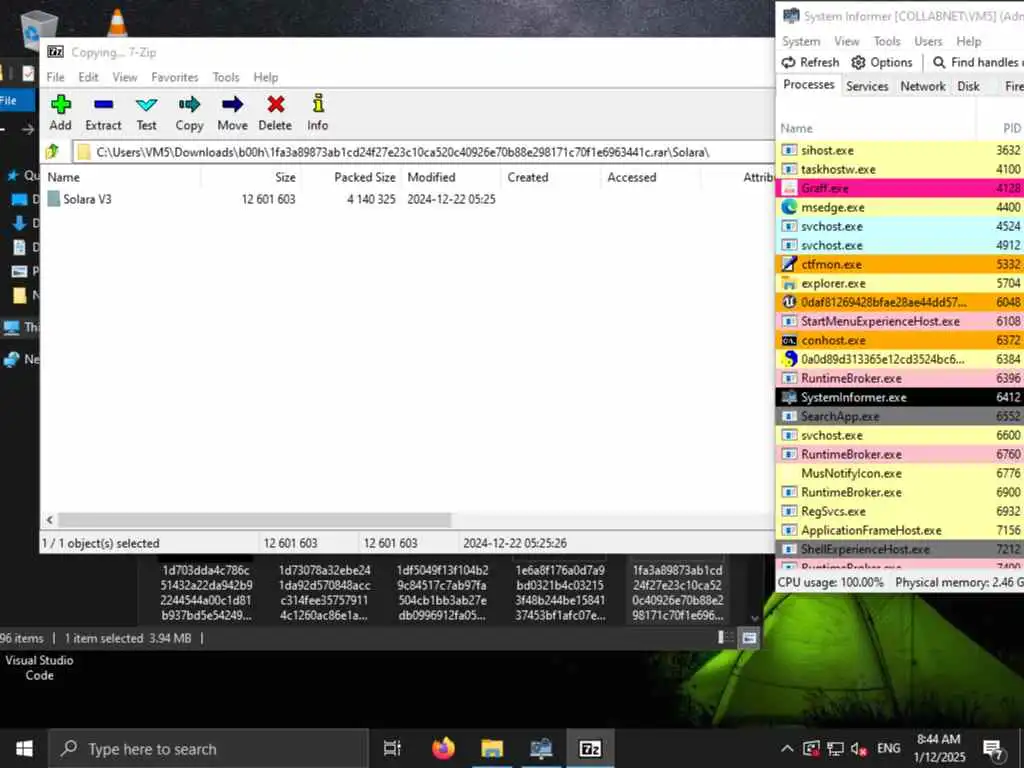
Task: Select the conhost.exe process
Action: 900,340
